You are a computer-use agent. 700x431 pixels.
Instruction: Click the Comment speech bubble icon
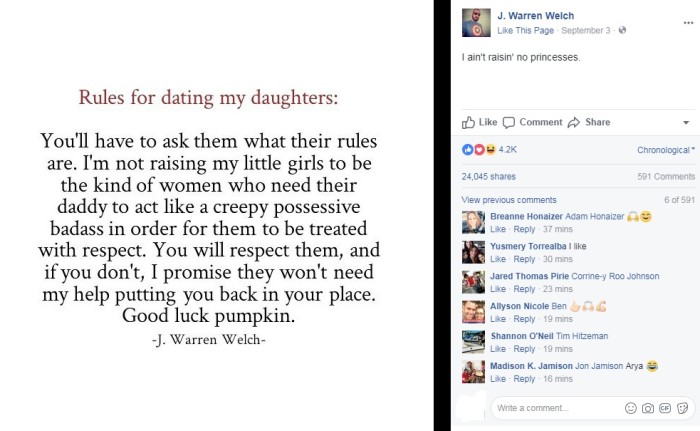[x=508, y=123]
